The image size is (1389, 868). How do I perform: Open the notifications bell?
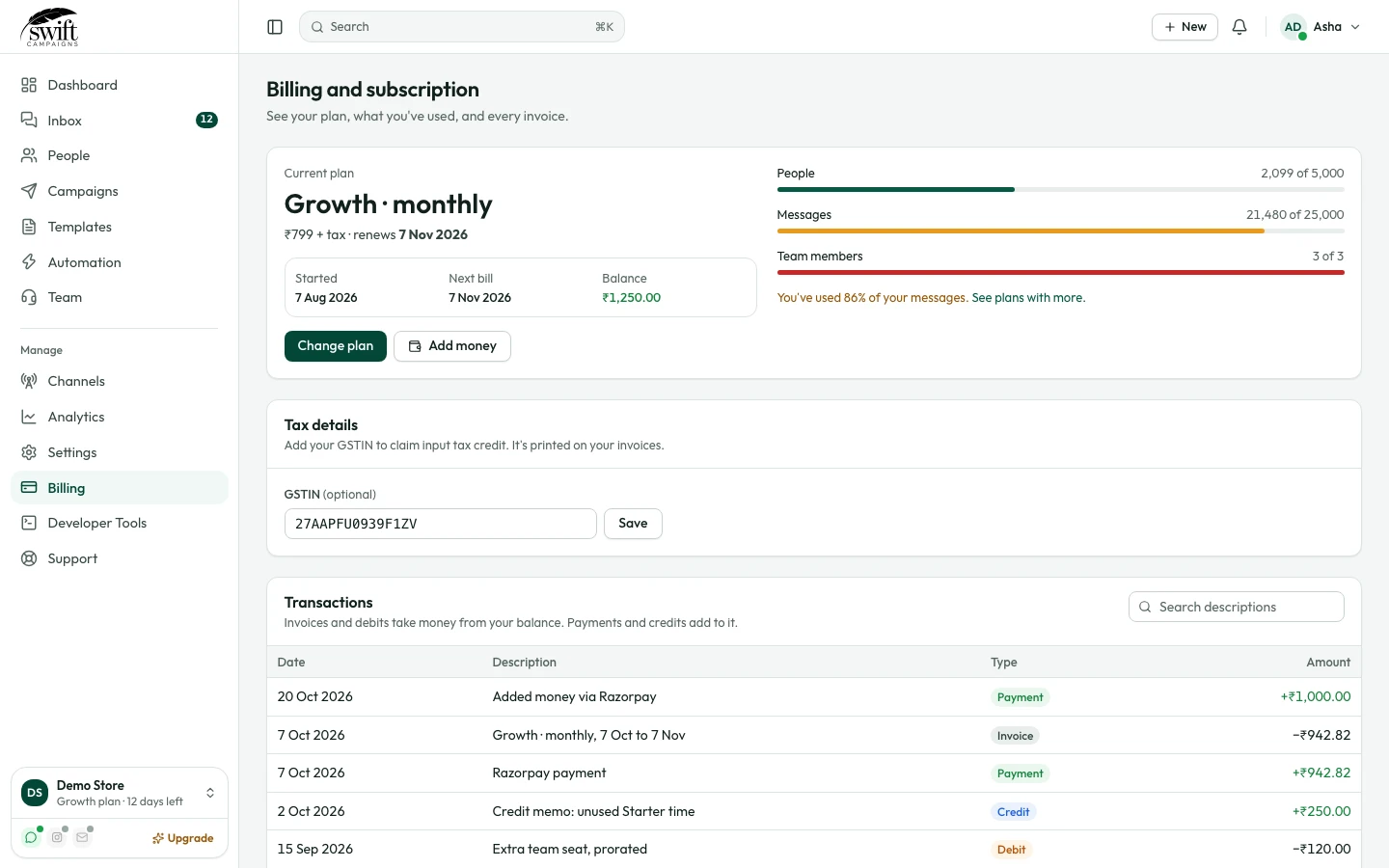click(1239, 27)
